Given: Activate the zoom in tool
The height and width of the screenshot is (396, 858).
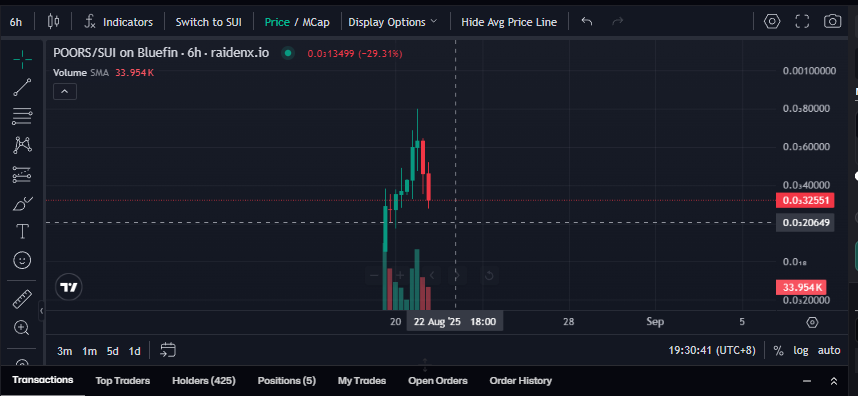Looking at the screenshot, I should (x=22, y=328).
